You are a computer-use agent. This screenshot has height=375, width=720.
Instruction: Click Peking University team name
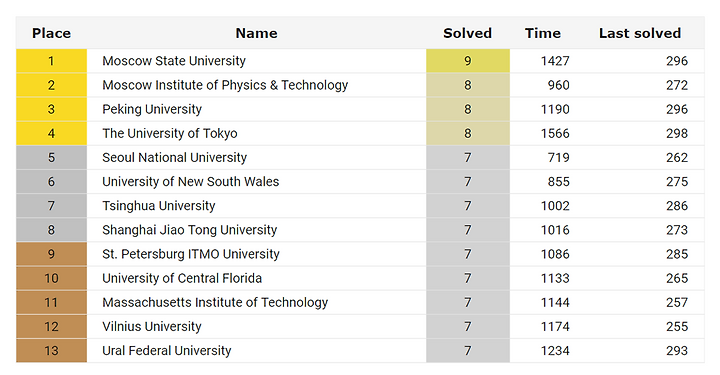coord(152,109)
